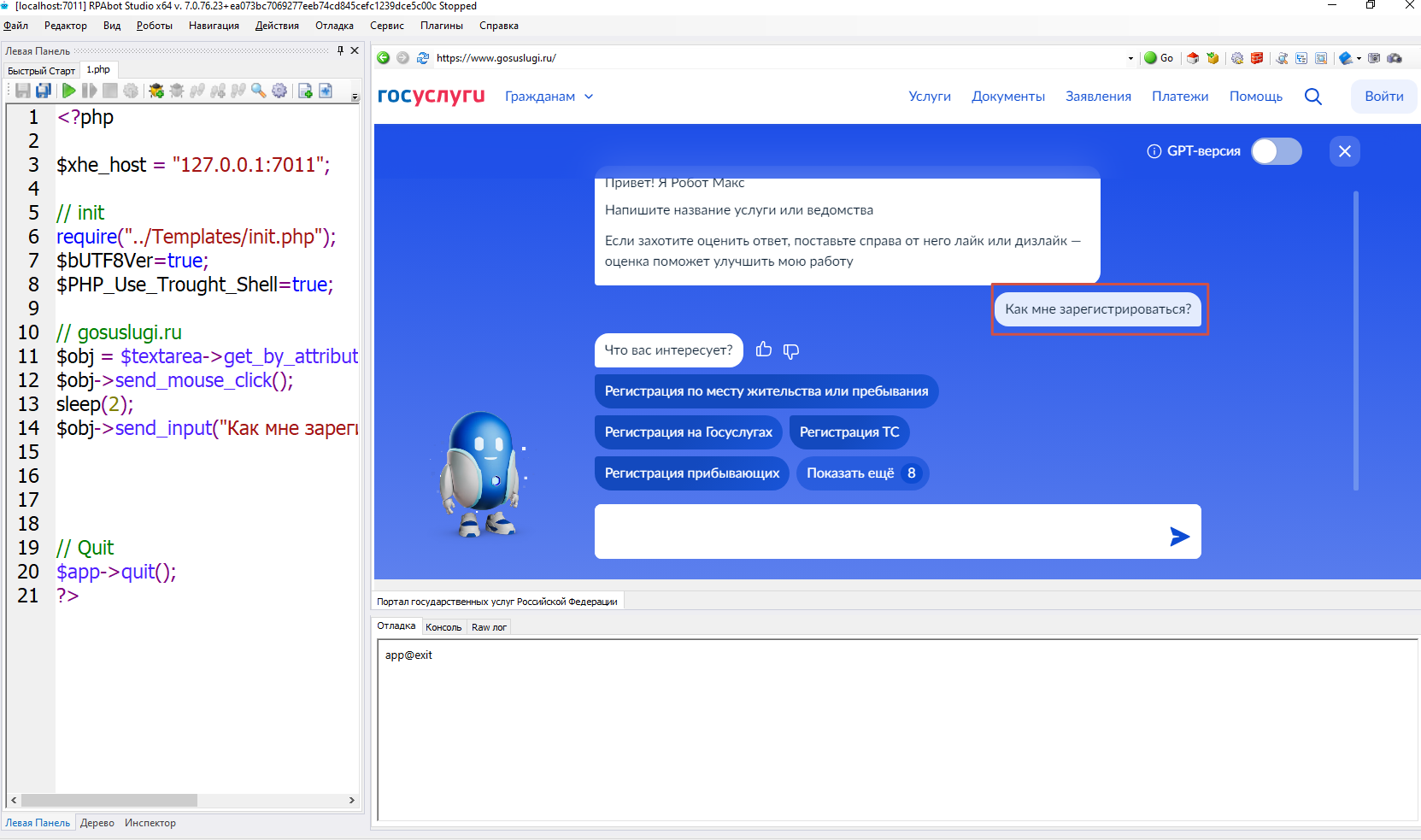The image size is (1421, 840).
Task: Open the Плагины menu
Action: click(x=442, y=26)
